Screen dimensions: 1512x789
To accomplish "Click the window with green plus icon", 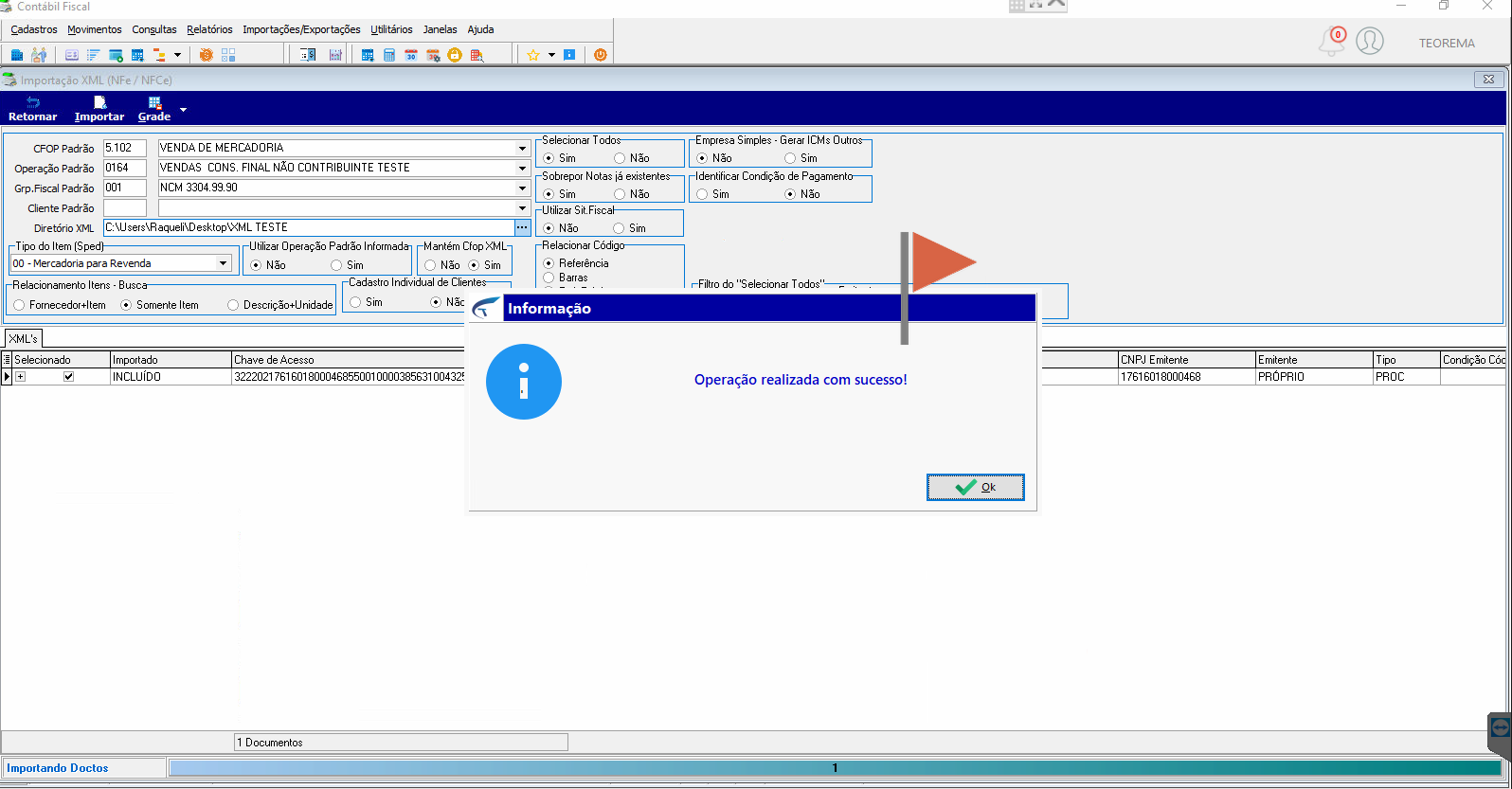I will click(x=116, y=55).
